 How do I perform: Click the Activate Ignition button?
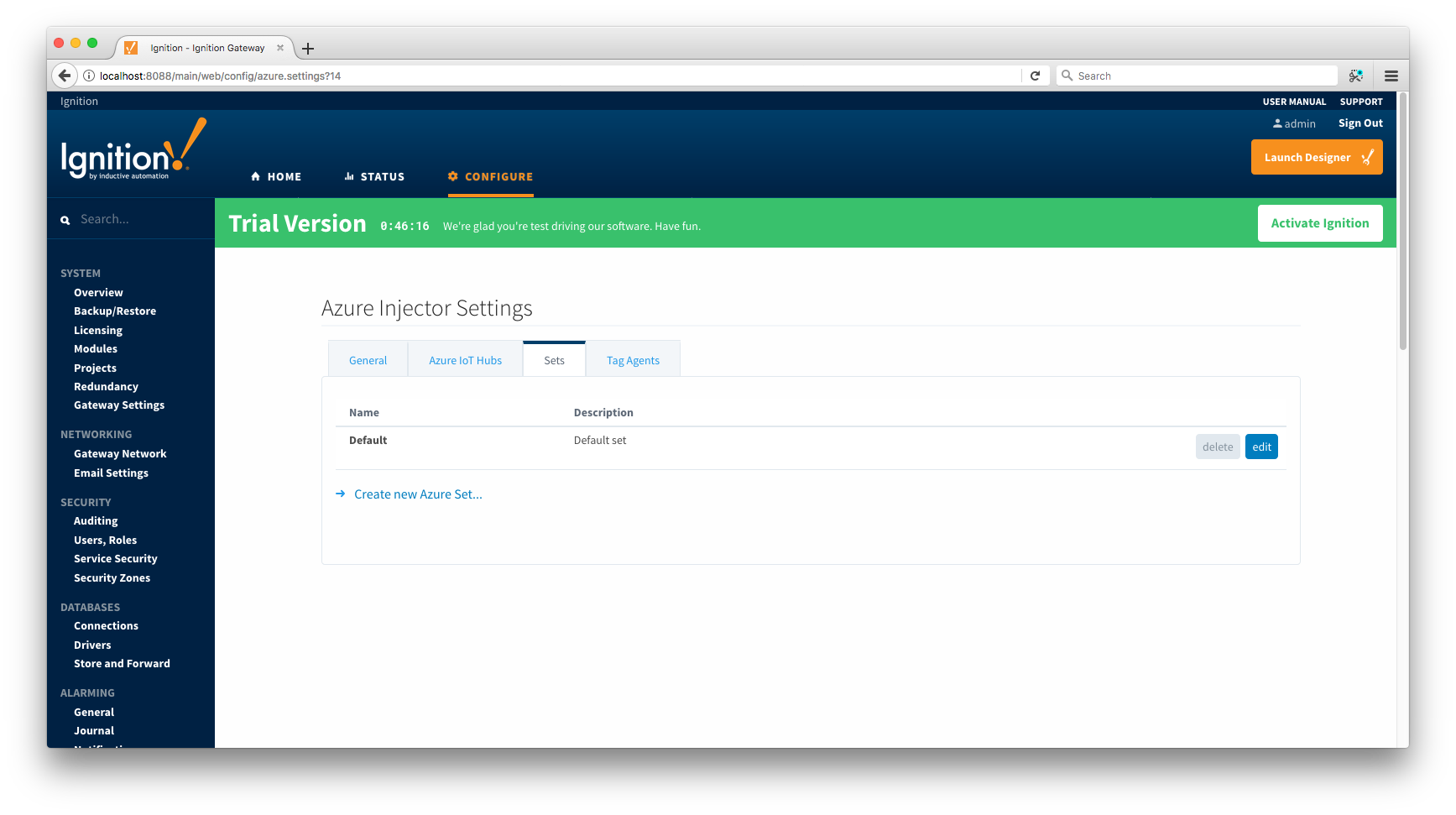pos(1319,223)
